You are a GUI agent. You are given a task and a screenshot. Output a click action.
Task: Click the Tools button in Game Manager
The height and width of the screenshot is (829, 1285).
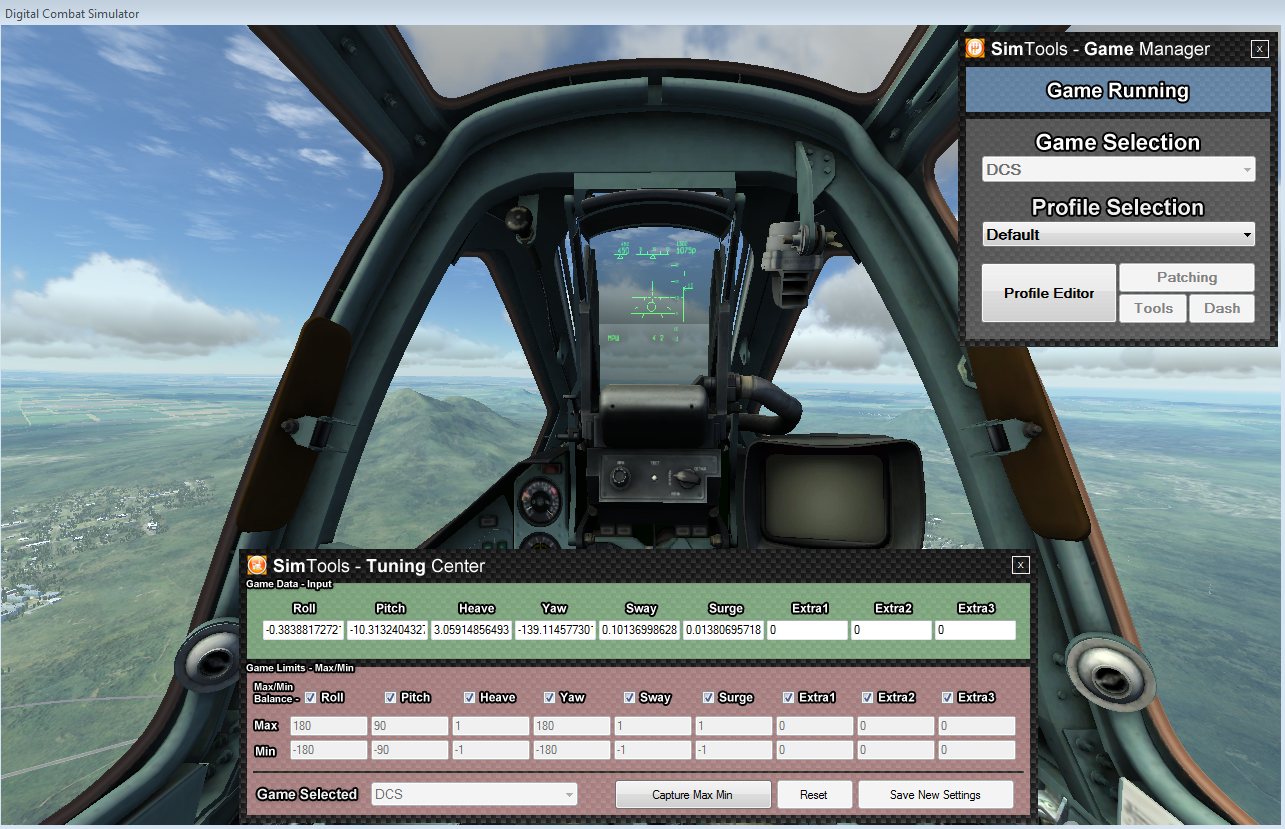click(1153, 308)
